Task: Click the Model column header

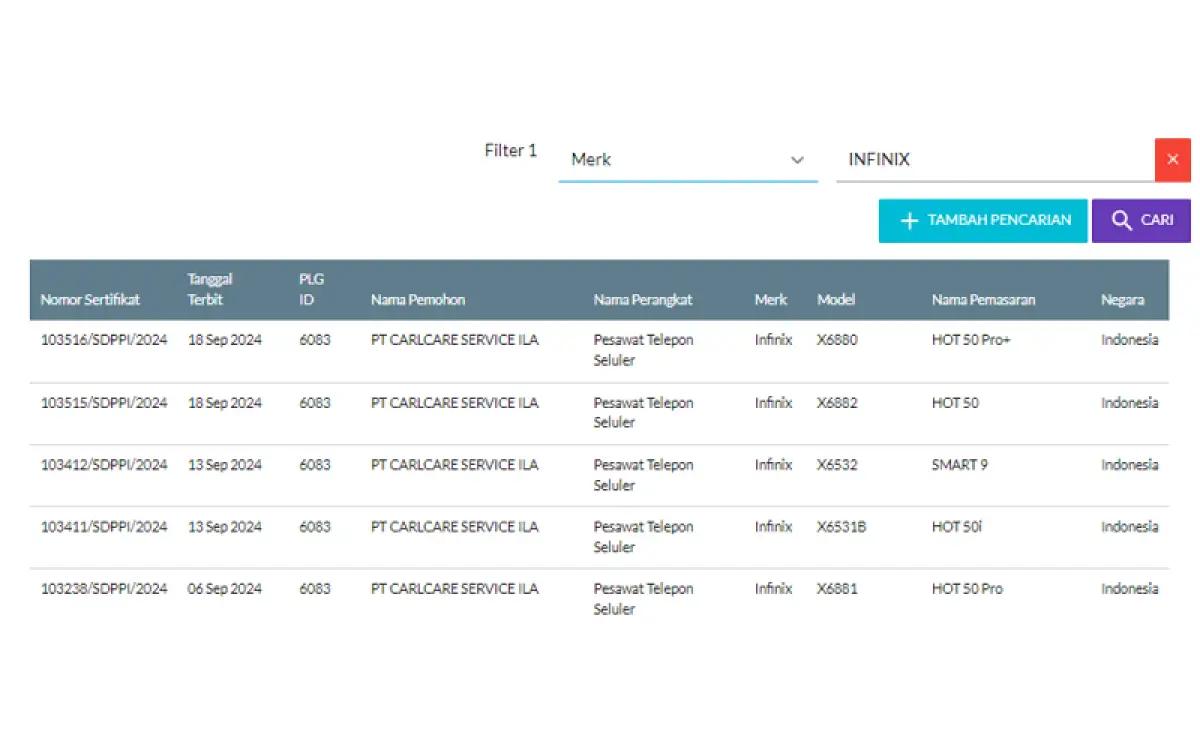Action: click(x=836, y=300)
